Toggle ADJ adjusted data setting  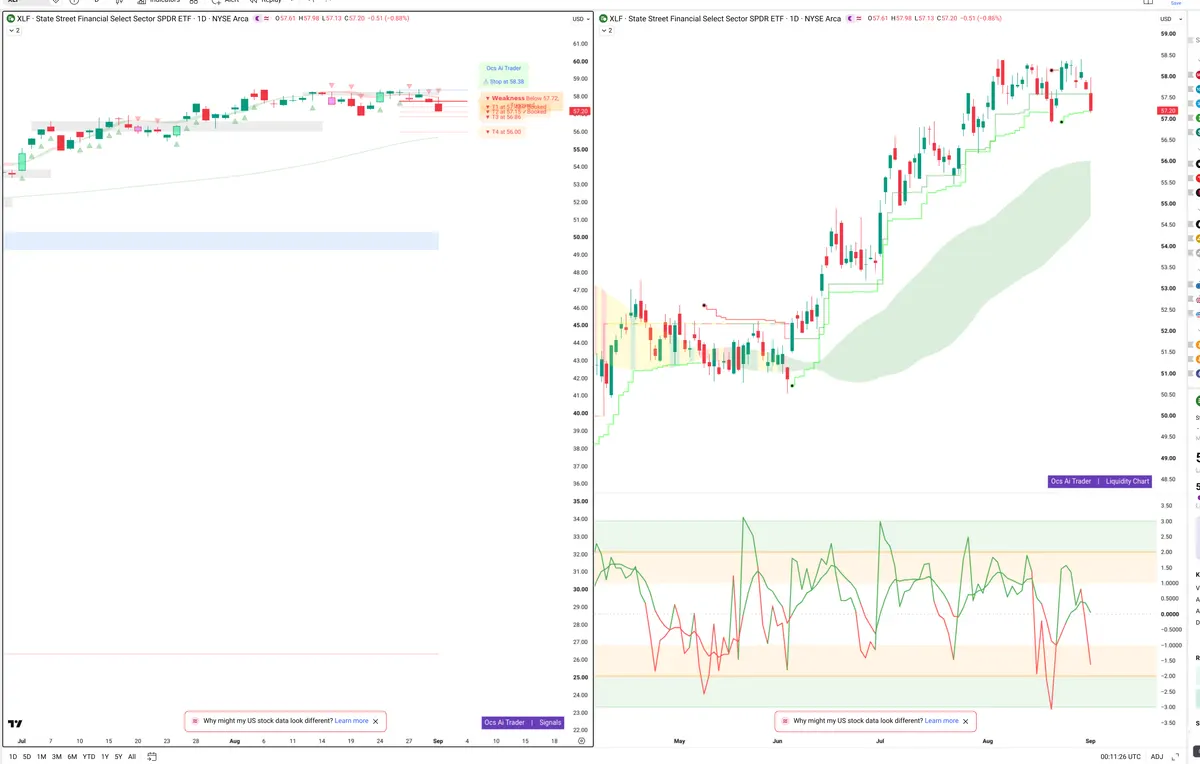1157,757
